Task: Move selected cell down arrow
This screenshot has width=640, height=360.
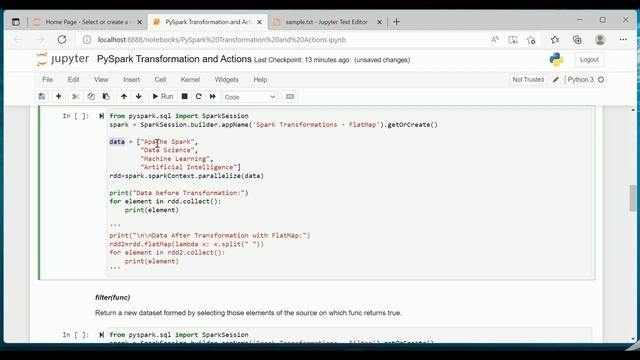Action: 139,97
